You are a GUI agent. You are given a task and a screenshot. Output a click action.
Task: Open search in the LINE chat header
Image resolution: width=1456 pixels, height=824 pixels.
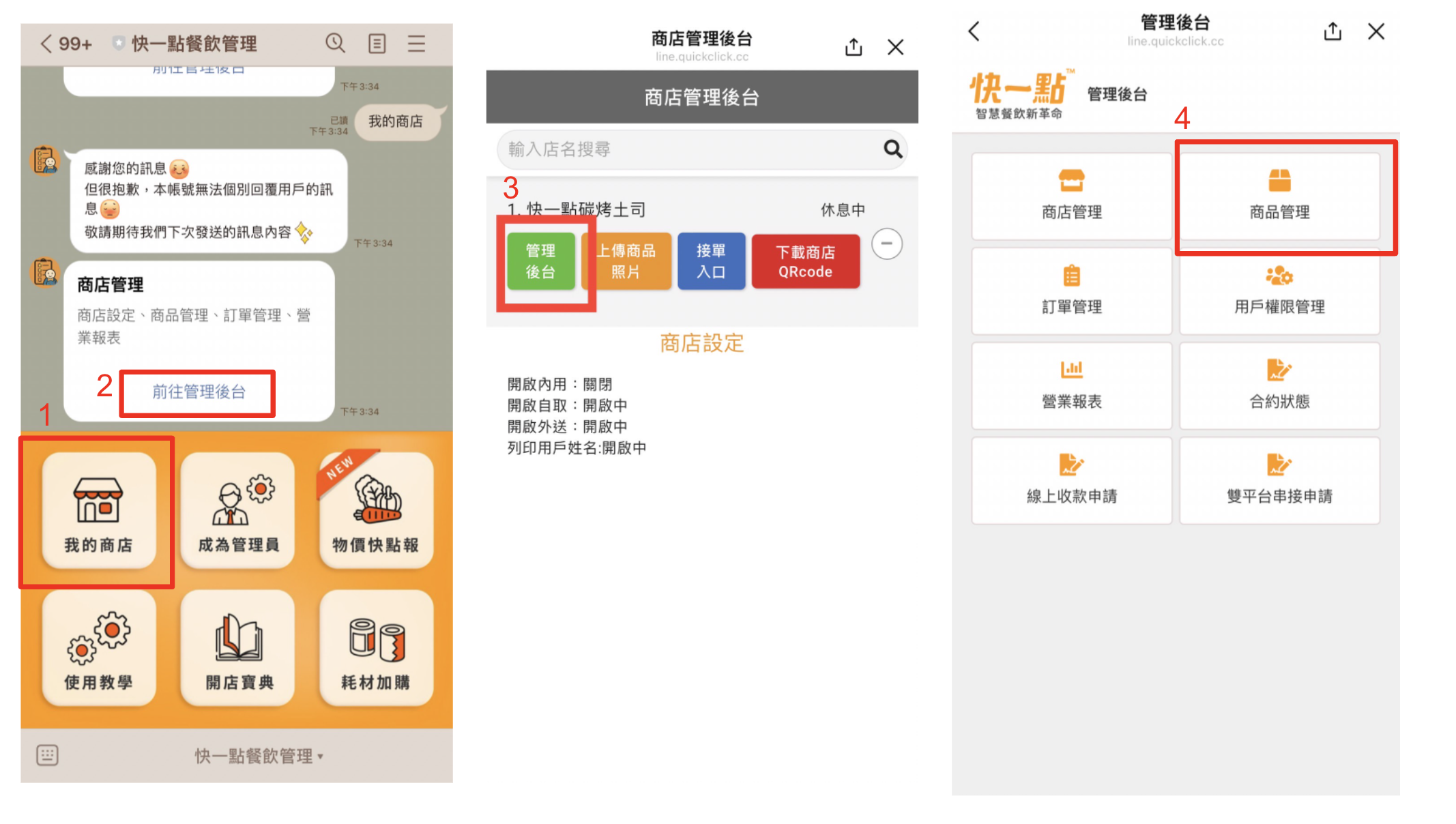335,43
